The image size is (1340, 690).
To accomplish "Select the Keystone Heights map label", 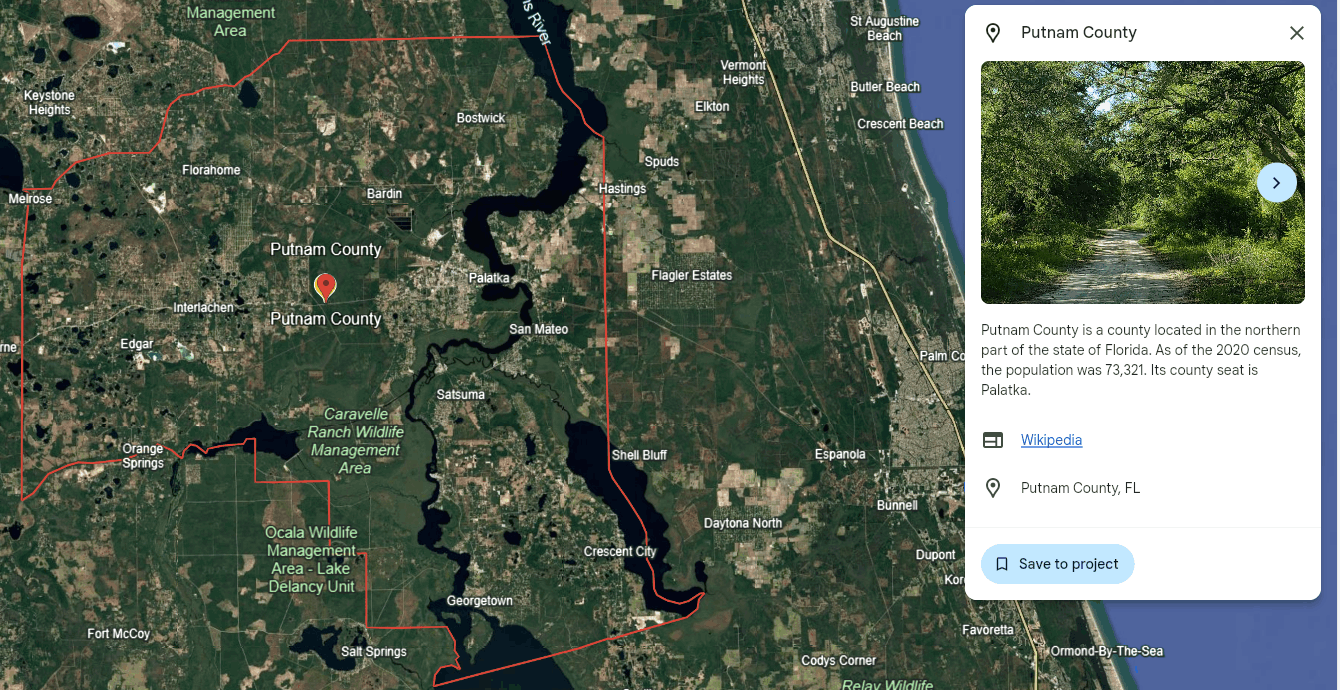I will (x=49, y=102).
